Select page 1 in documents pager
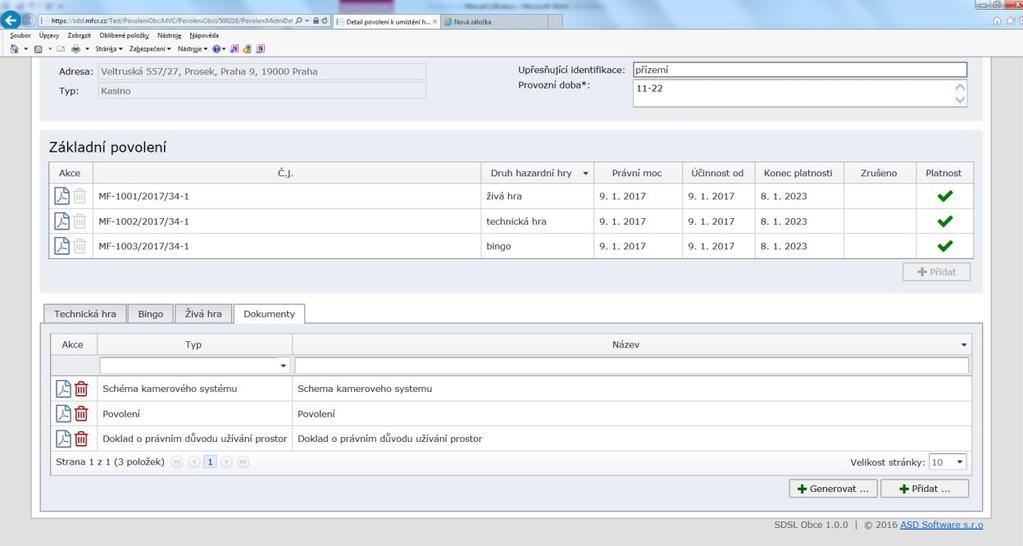1023x546 pixels. click(210, 462)
